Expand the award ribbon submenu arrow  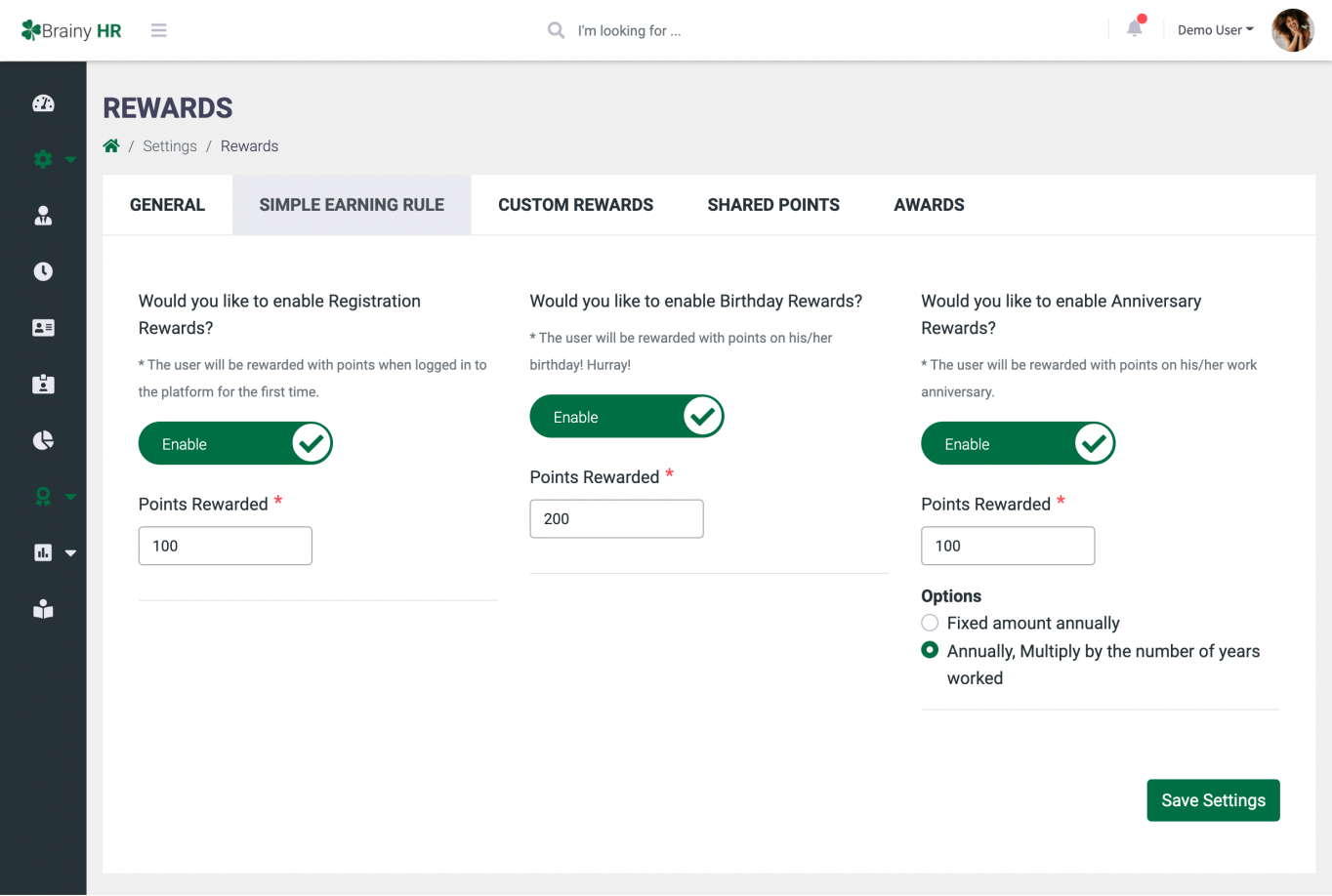pyautogui.click(x=70, y=497)
